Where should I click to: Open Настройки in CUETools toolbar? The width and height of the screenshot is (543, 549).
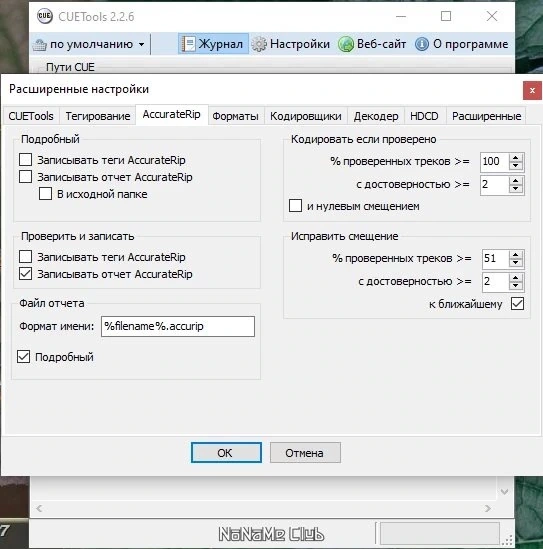click(291, 44)
